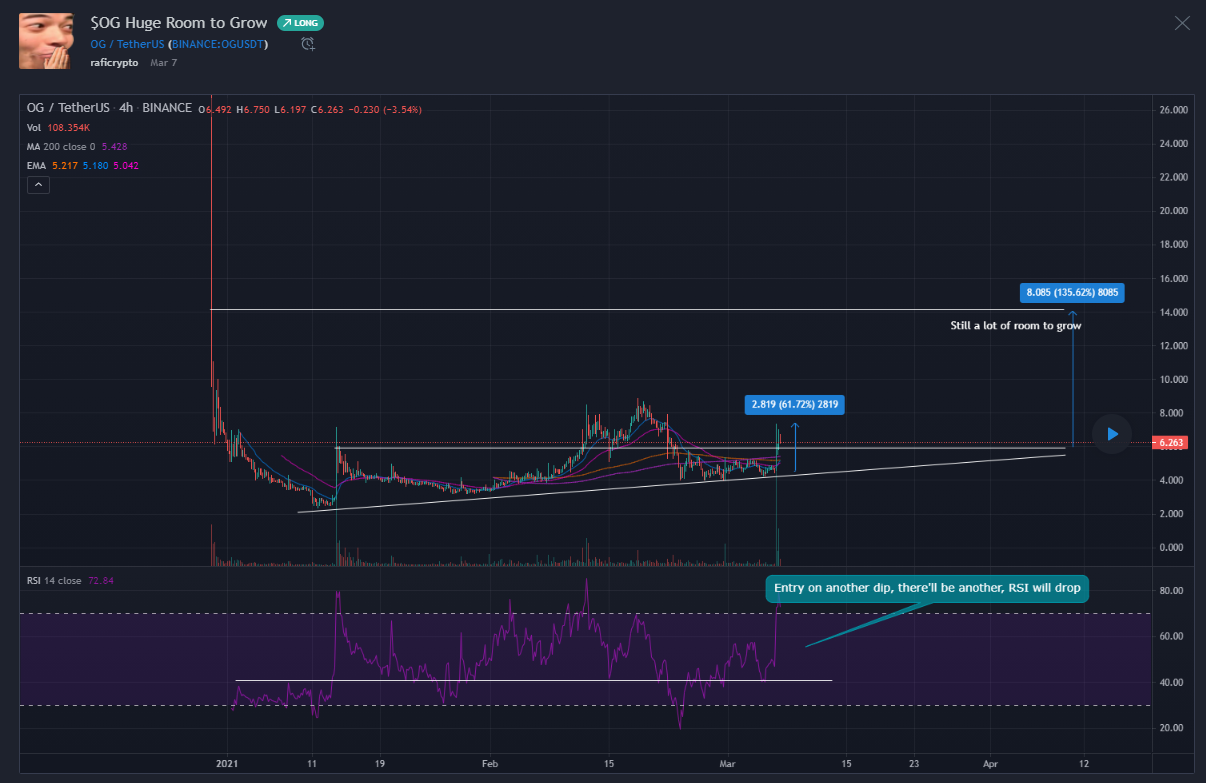Close the idea view with the X
The height and width of the screenshot is (783, 1206).
[x=1182, y=23]
